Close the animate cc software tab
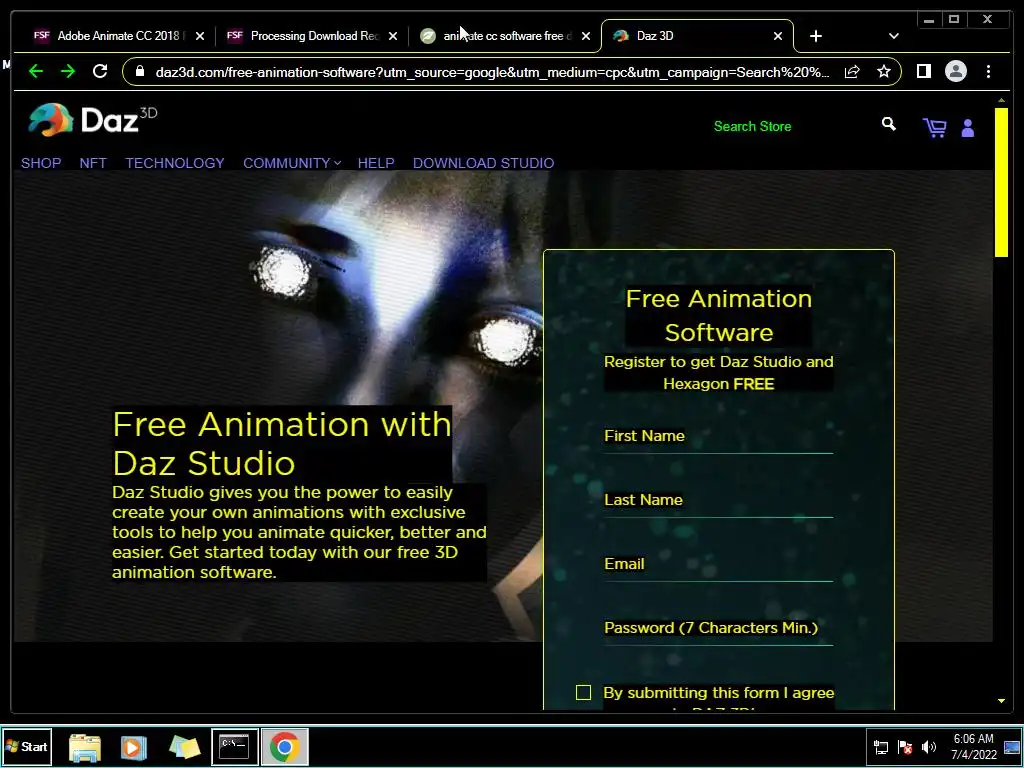Viewport: 1024px width, 768px height. click(x=586, y=36)
